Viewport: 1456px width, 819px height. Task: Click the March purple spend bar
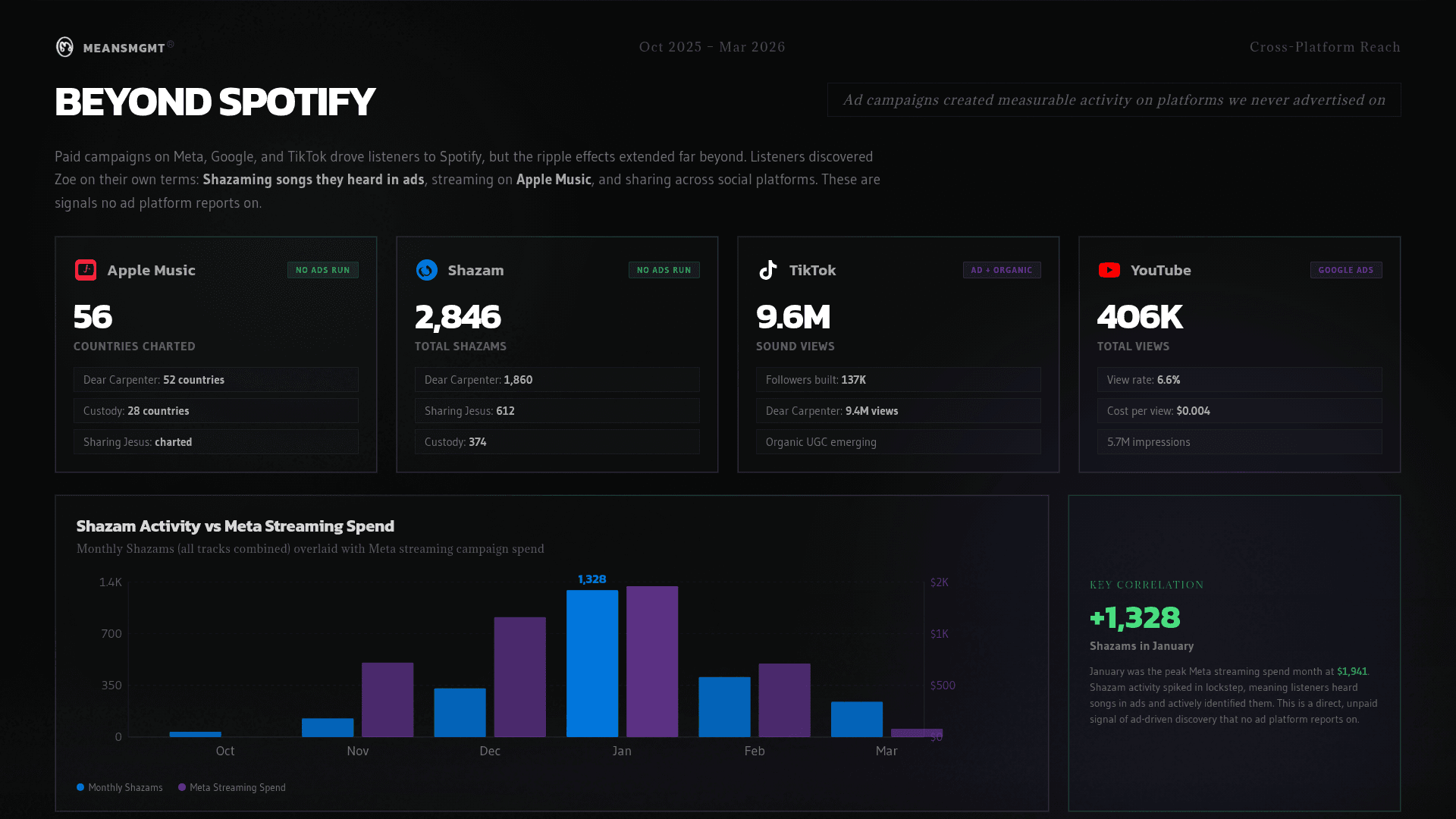point(917,733)
